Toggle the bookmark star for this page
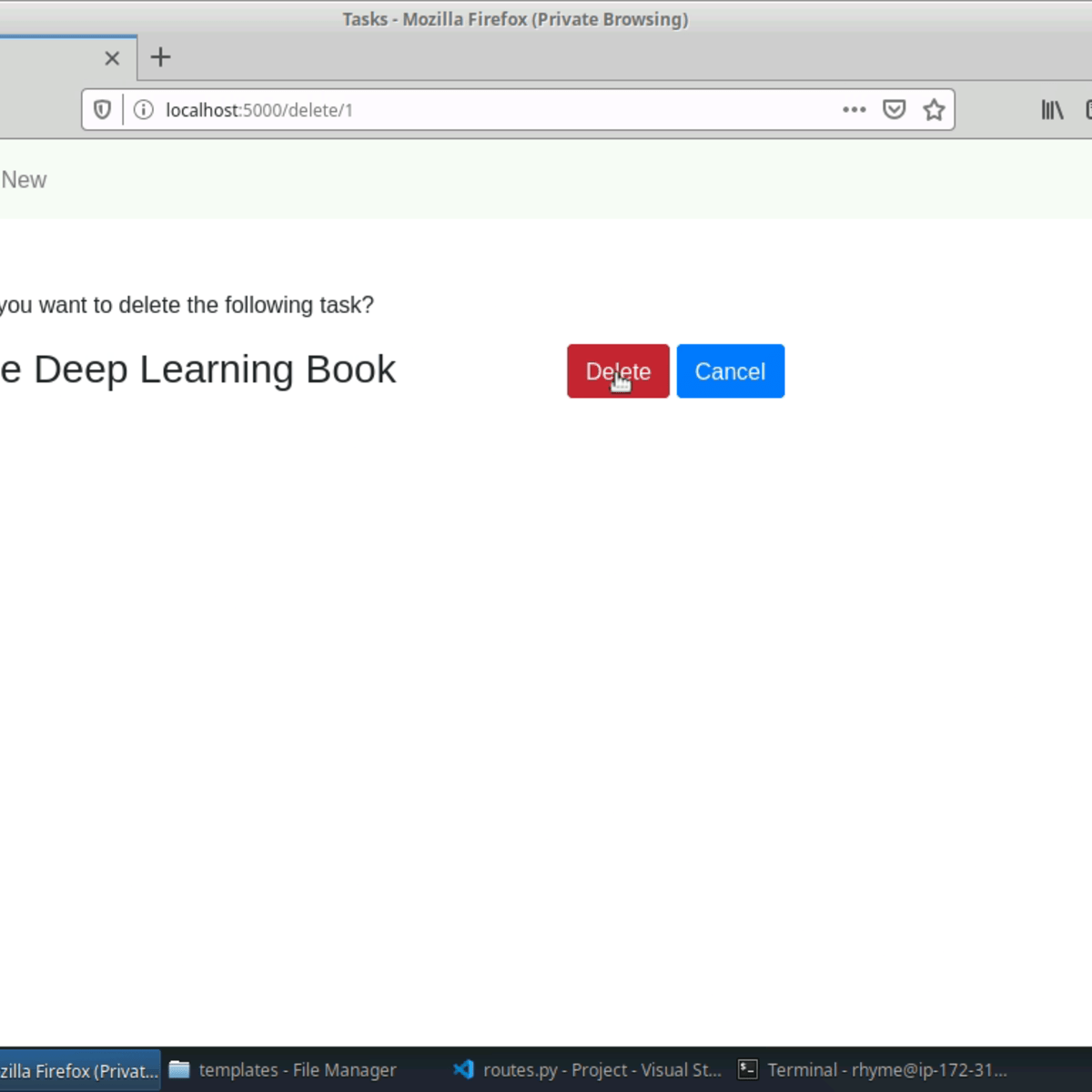 [934, 109]
